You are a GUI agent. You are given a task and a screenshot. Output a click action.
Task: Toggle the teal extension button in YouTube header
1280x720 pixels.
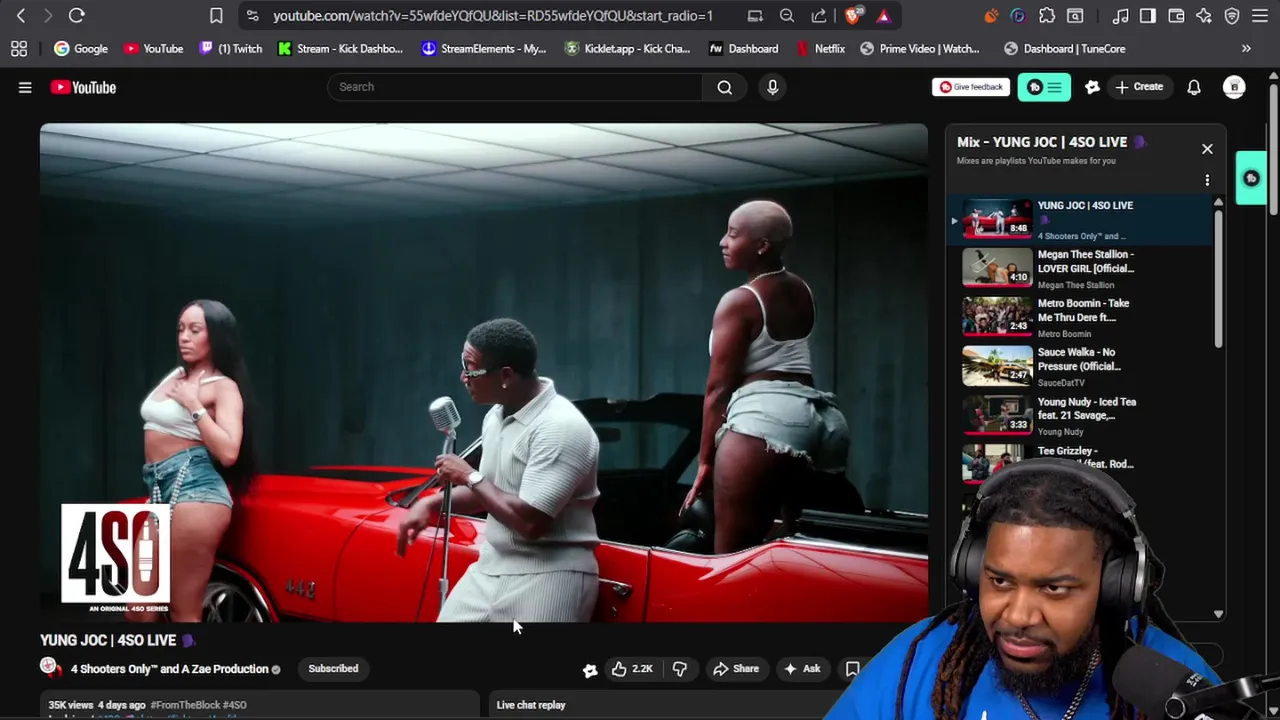point(1044,87)
